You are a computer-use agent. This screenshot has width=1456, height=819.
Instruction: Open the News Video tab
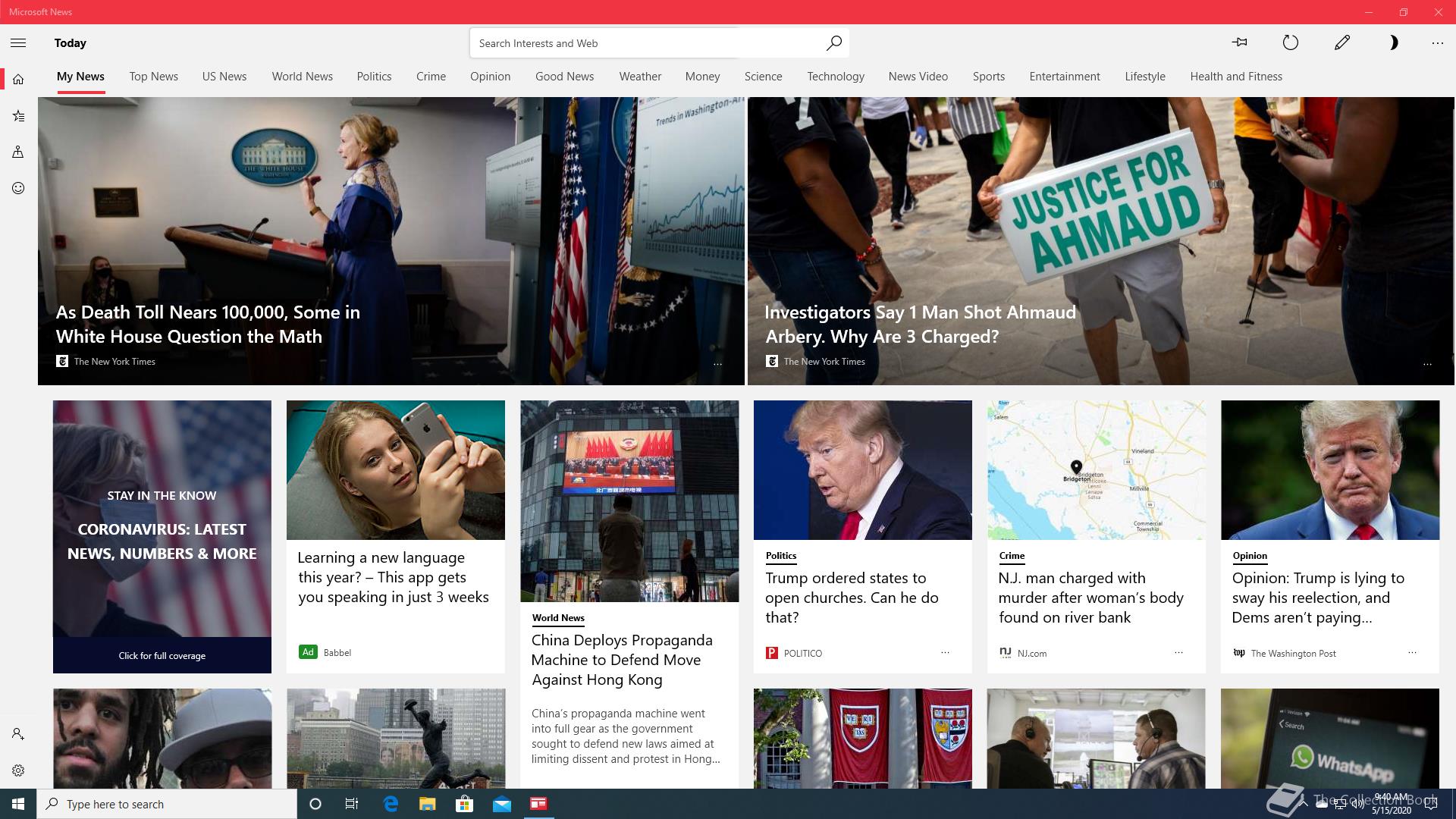918,77
